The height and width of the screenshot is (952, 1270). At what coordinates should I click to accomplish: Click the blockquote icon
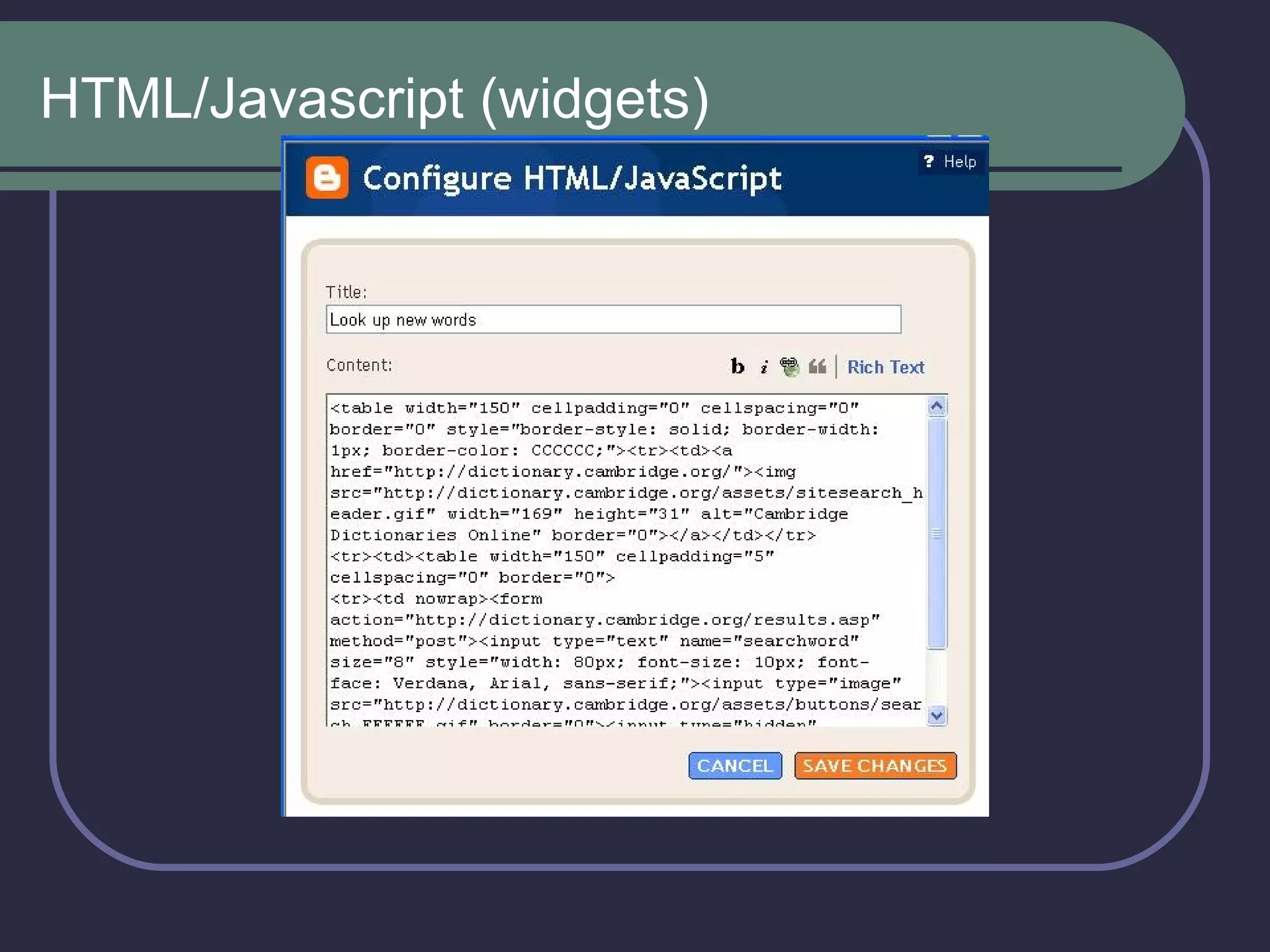tap(817, 366)
